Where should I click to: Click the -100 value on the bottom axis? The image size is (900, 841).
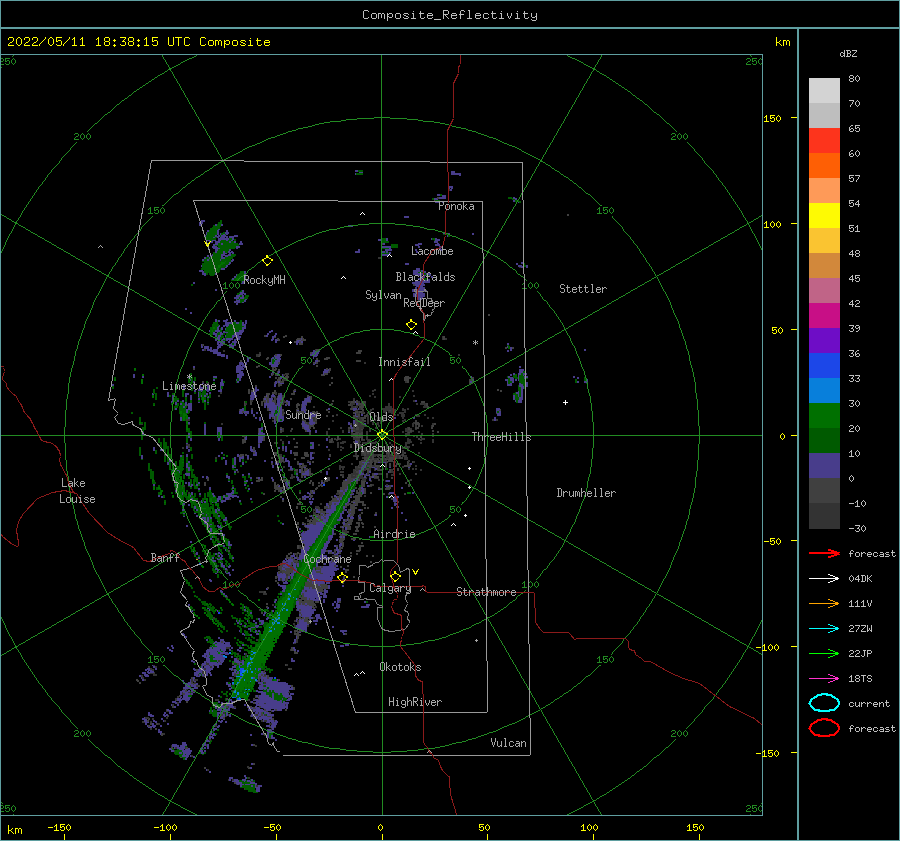tap(165, 827)
